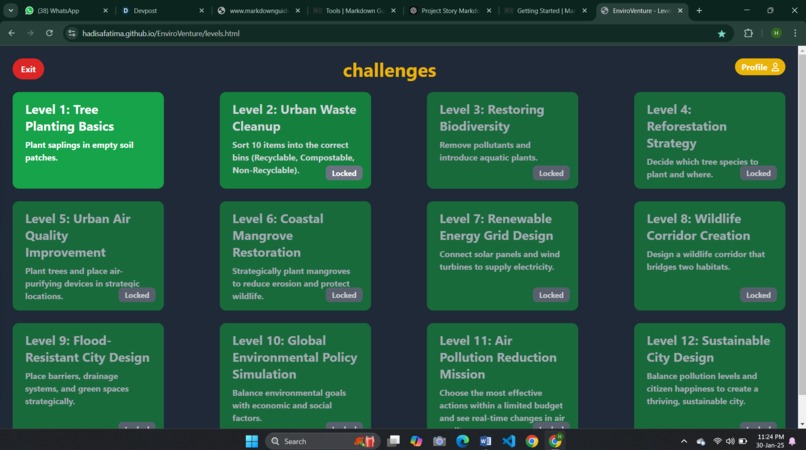Open Level 1: Tree Planting Basics card
This screenshot has width=806, height=450.
(88, 140)
